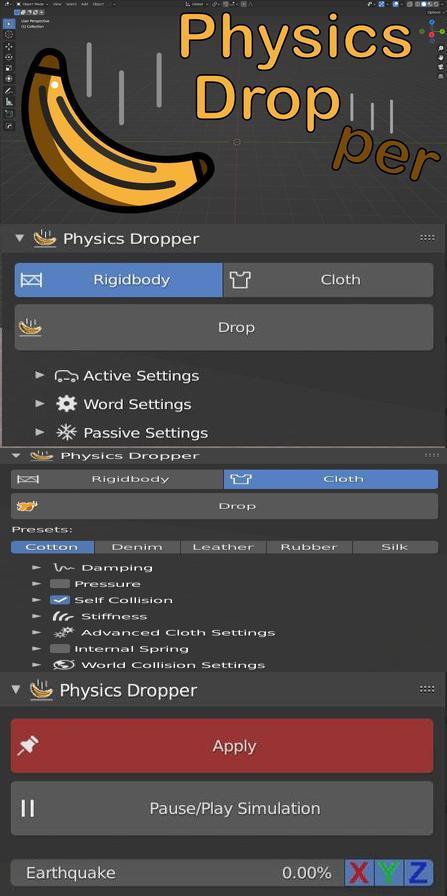Click the red Apply button
The image size is (447, 896).
point(222,746)
